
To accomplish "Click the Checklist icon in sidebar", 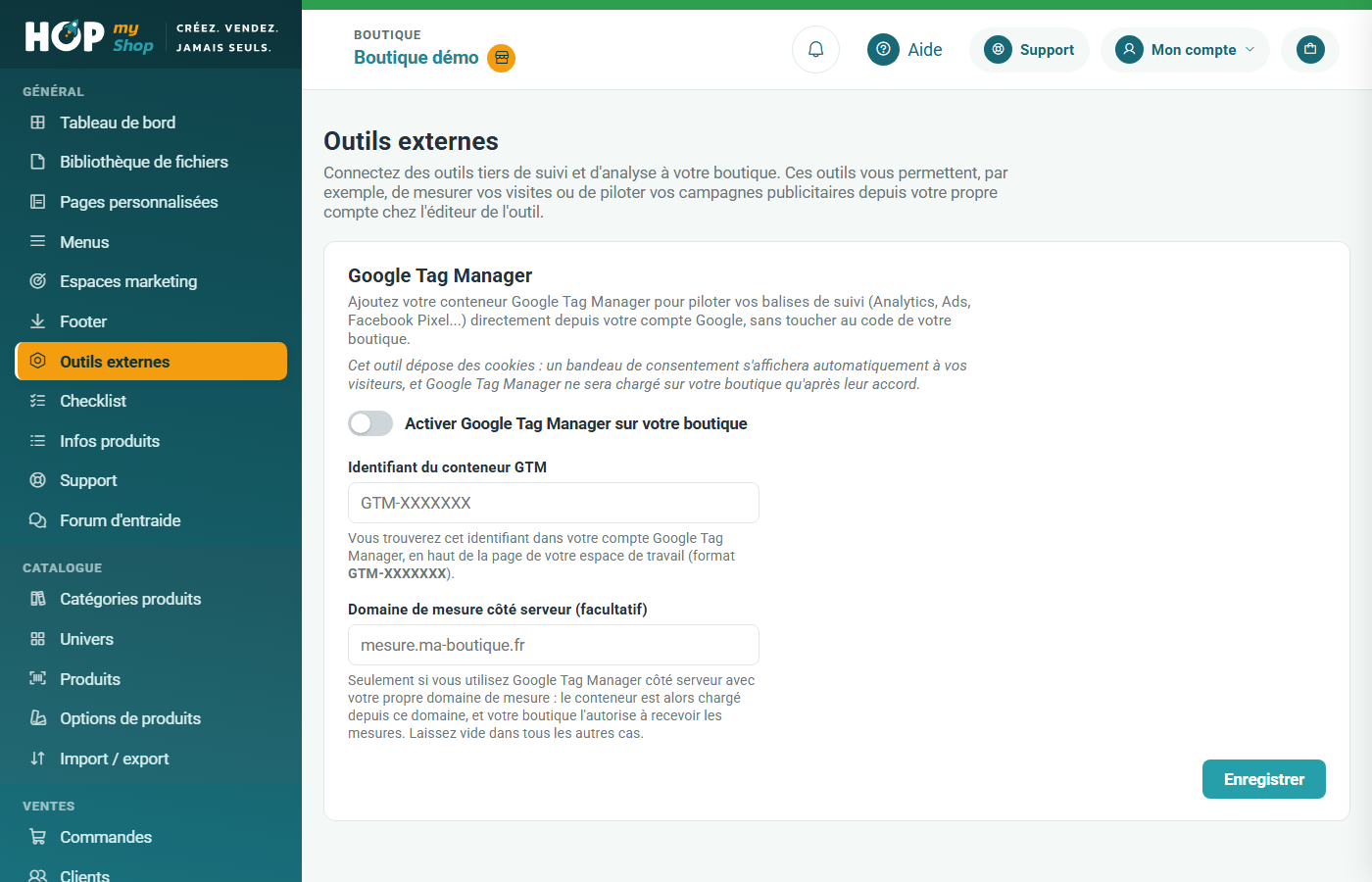I will click(x=38, y=401).
